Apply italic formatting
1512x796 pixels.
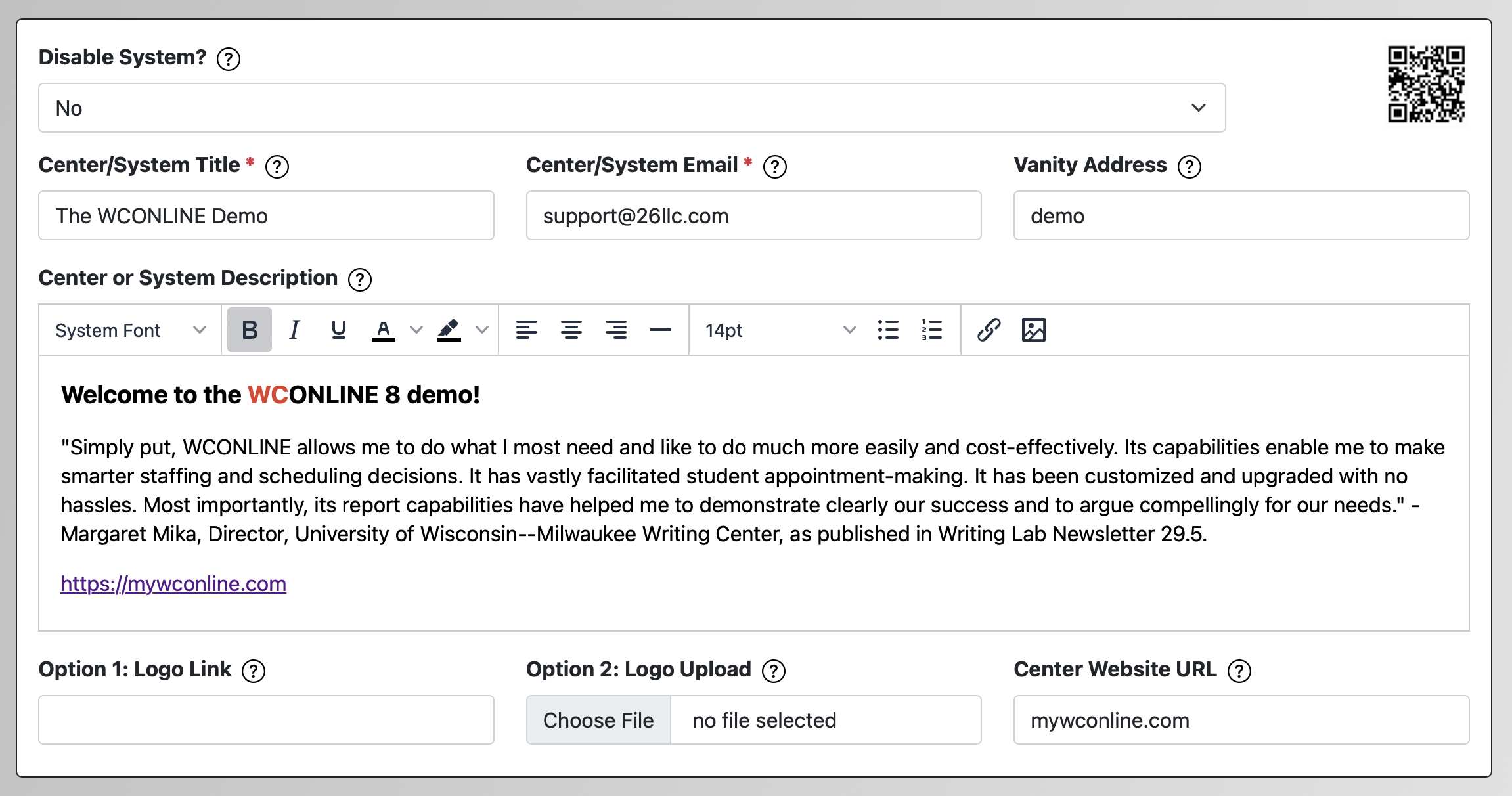click(x=294, y=330)
